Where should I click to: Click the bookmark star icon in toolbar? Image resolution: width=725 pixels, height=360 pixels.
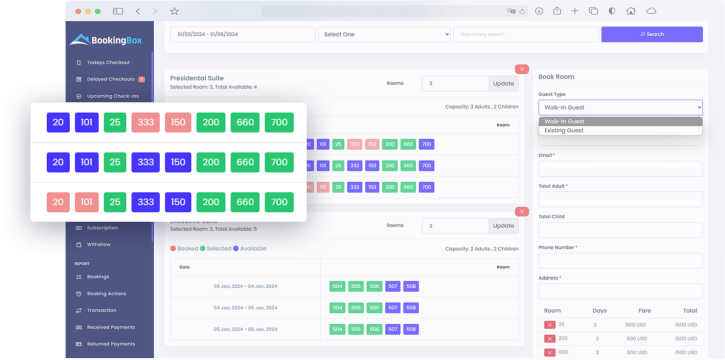point(174,11)
